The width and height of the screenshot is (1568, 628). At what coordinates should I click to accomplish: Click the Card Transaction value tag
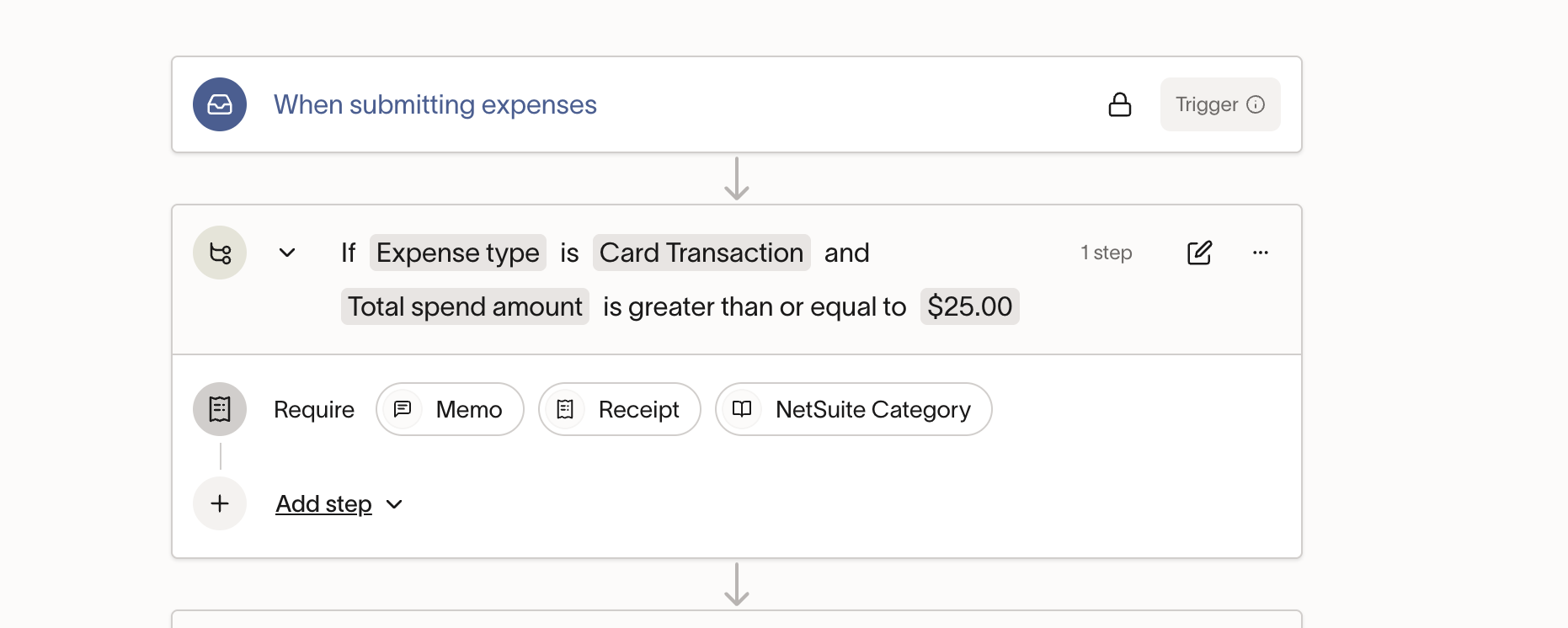click(701, 253)
